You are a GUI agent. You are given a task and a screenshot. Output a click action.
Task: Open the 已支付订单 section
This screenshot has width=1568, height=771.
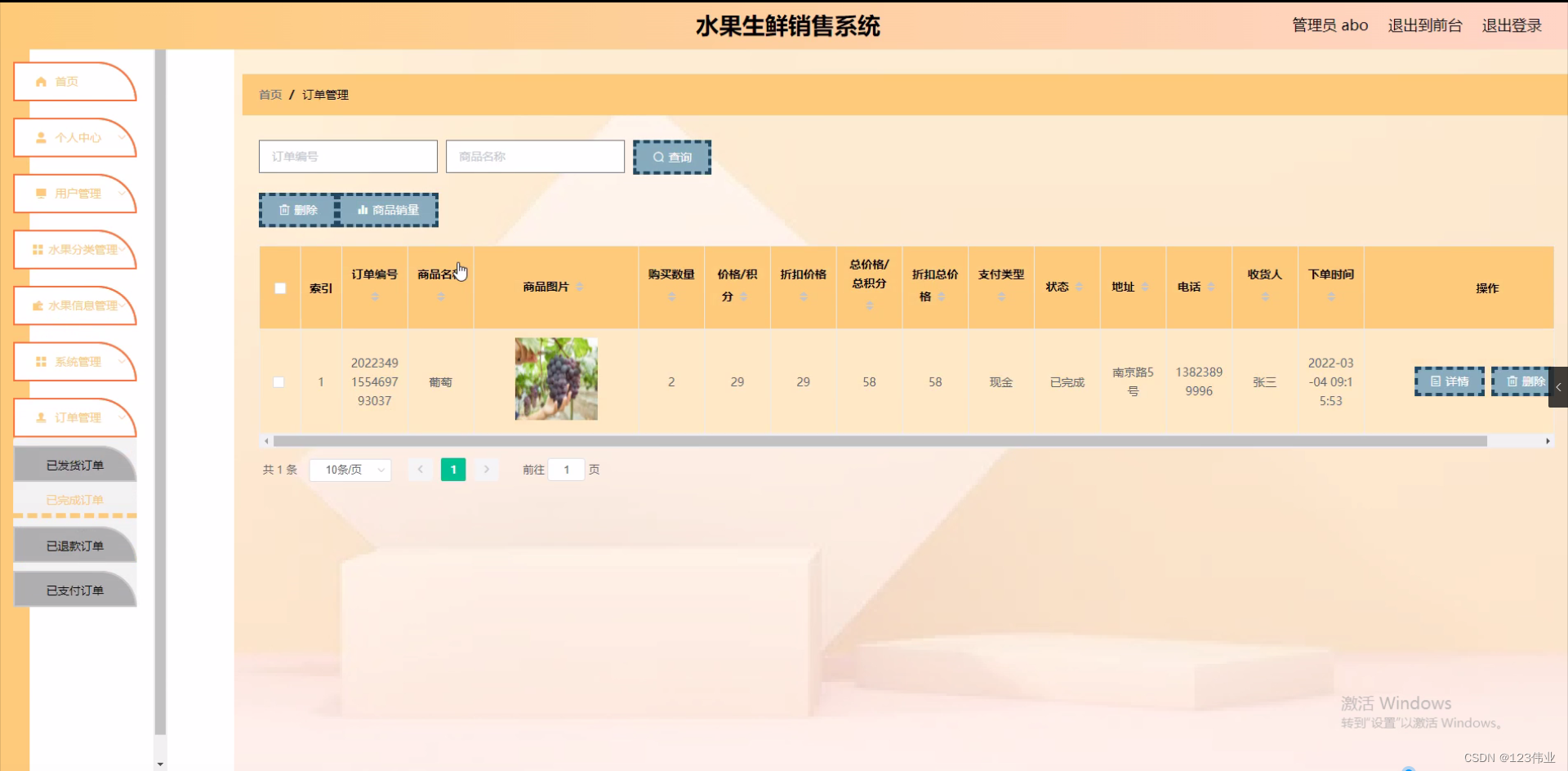74,589
